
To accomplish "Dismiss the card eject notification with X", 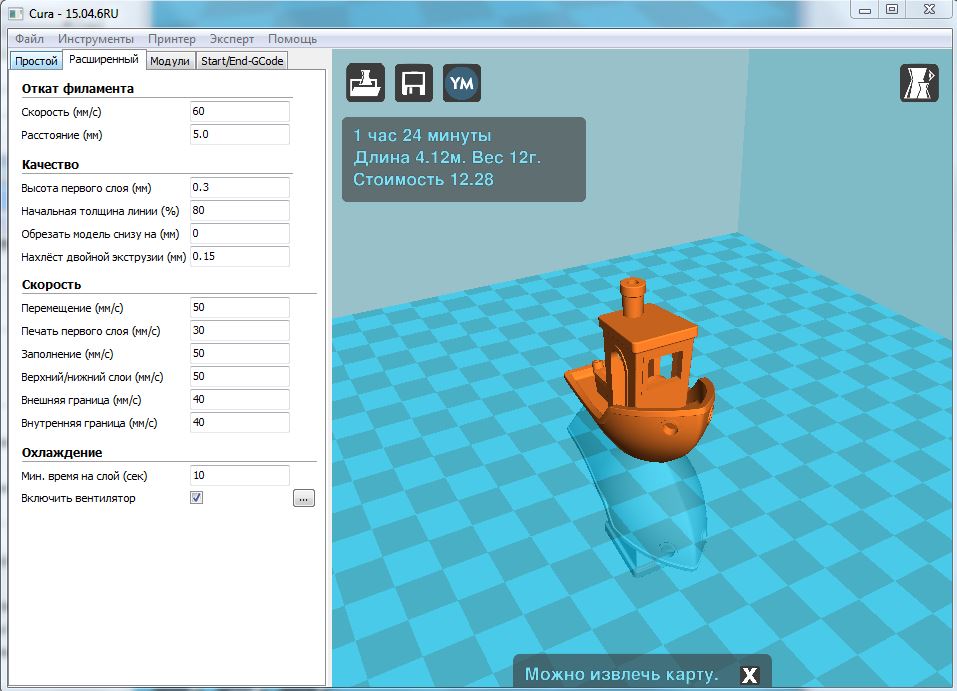I will [749, 675].
